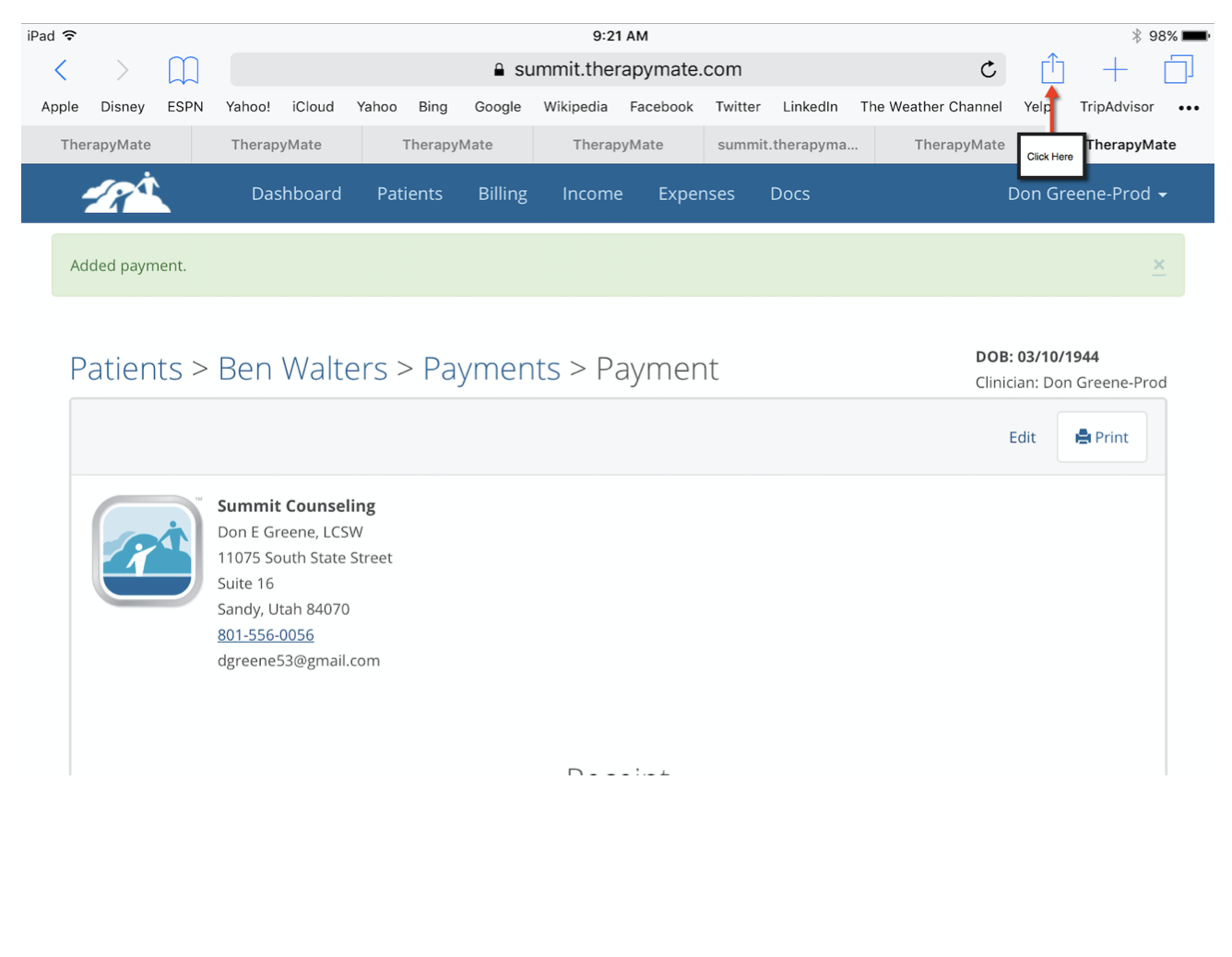The image size is (1232, 957).
Task: Click the DOB: 03/10/1944 text
Action: coord(1037,357)
